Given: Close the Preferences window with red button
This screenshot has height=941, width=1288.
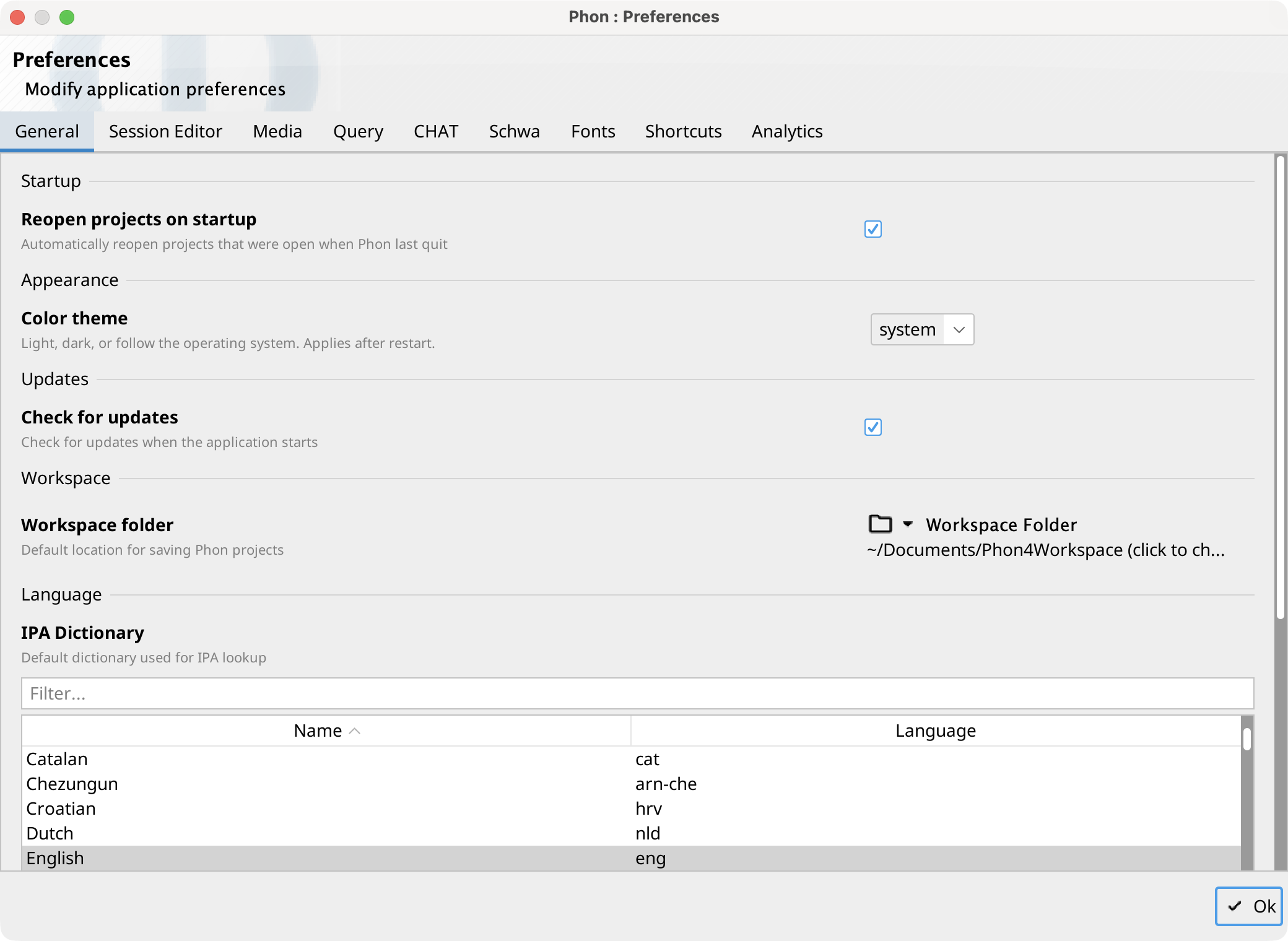Looking at the screenshot, I should (x=17, y=17).
